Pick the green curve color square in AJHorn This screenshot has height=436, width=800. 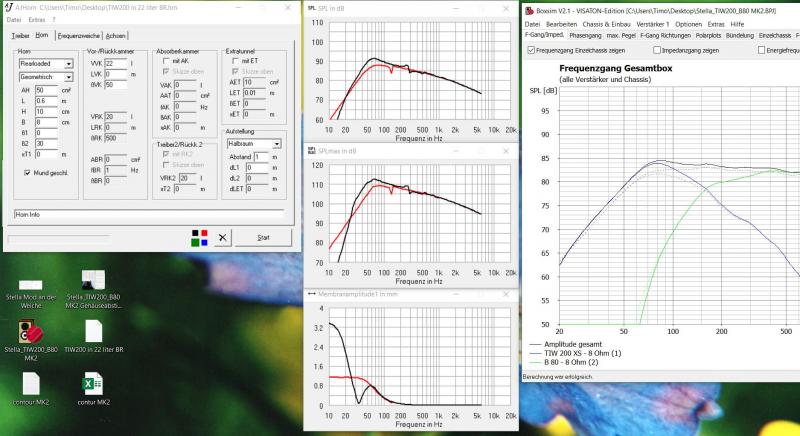click(195, 242)
